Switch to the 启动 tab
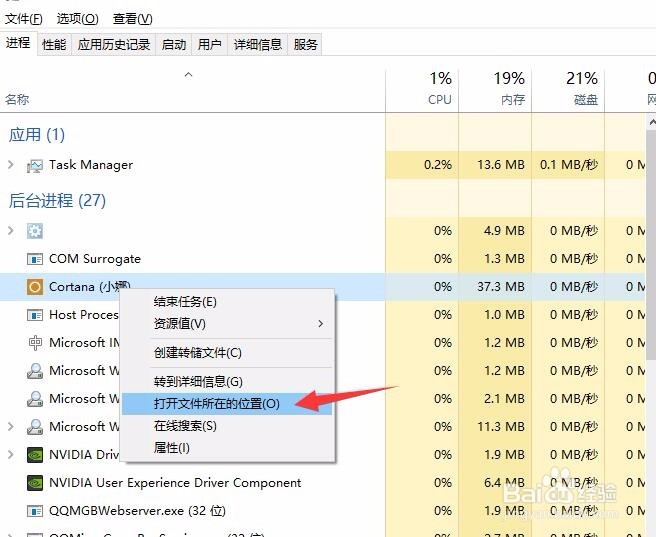 tap(174, 44)
